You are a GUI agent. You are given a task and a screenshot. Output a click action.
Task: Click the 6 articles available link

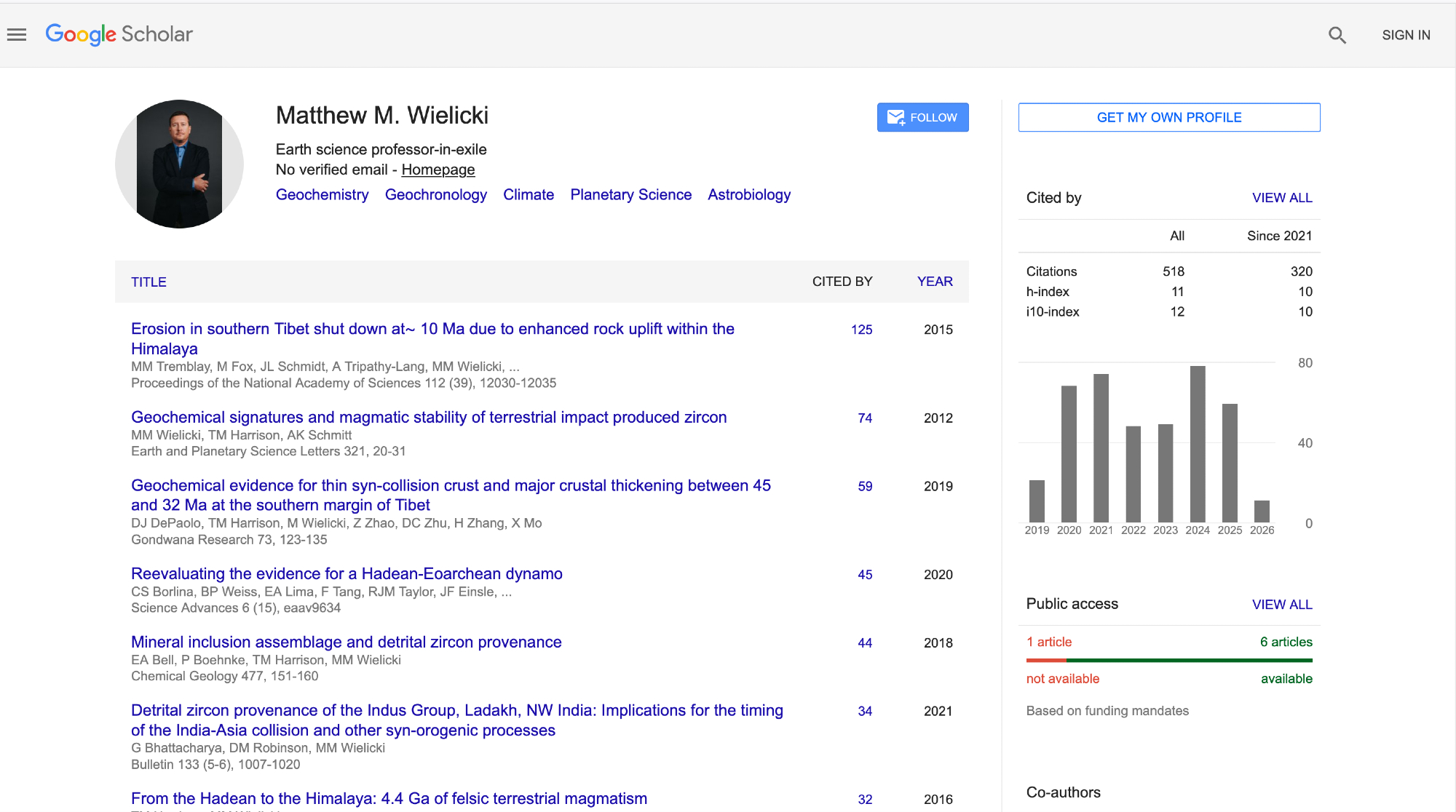coord(1286,642)
